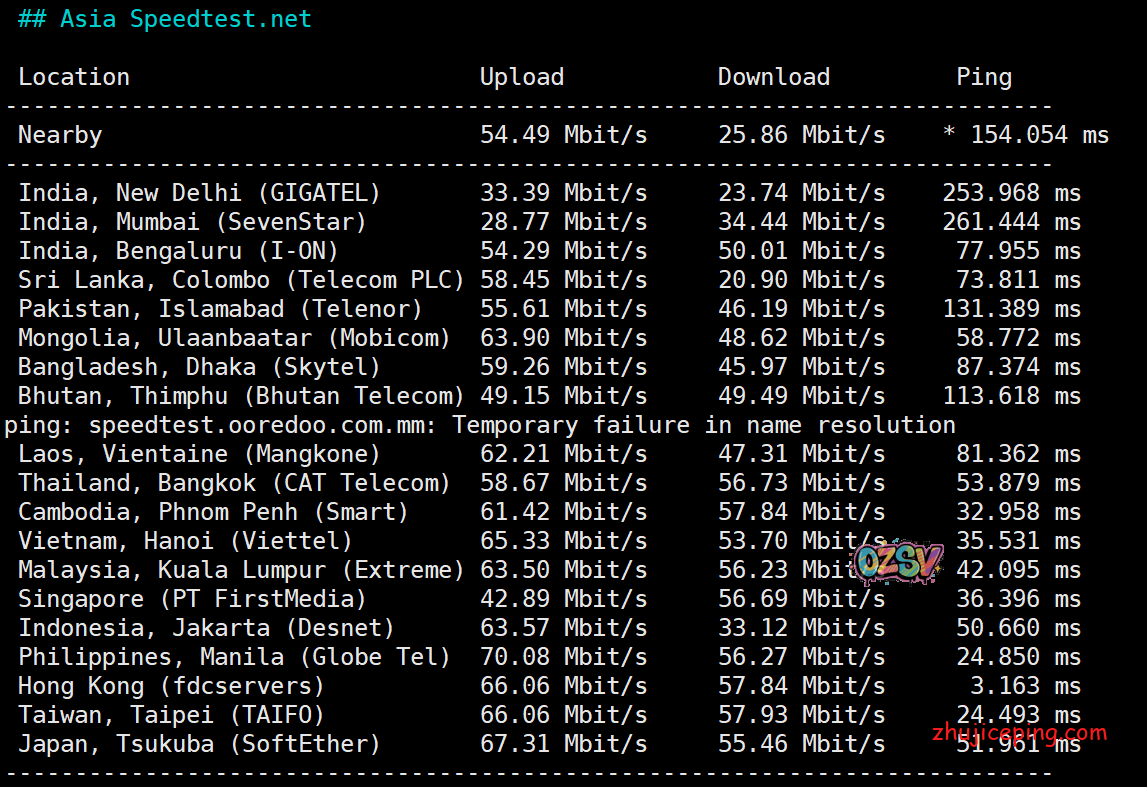Click the Nearby row label

60,135
